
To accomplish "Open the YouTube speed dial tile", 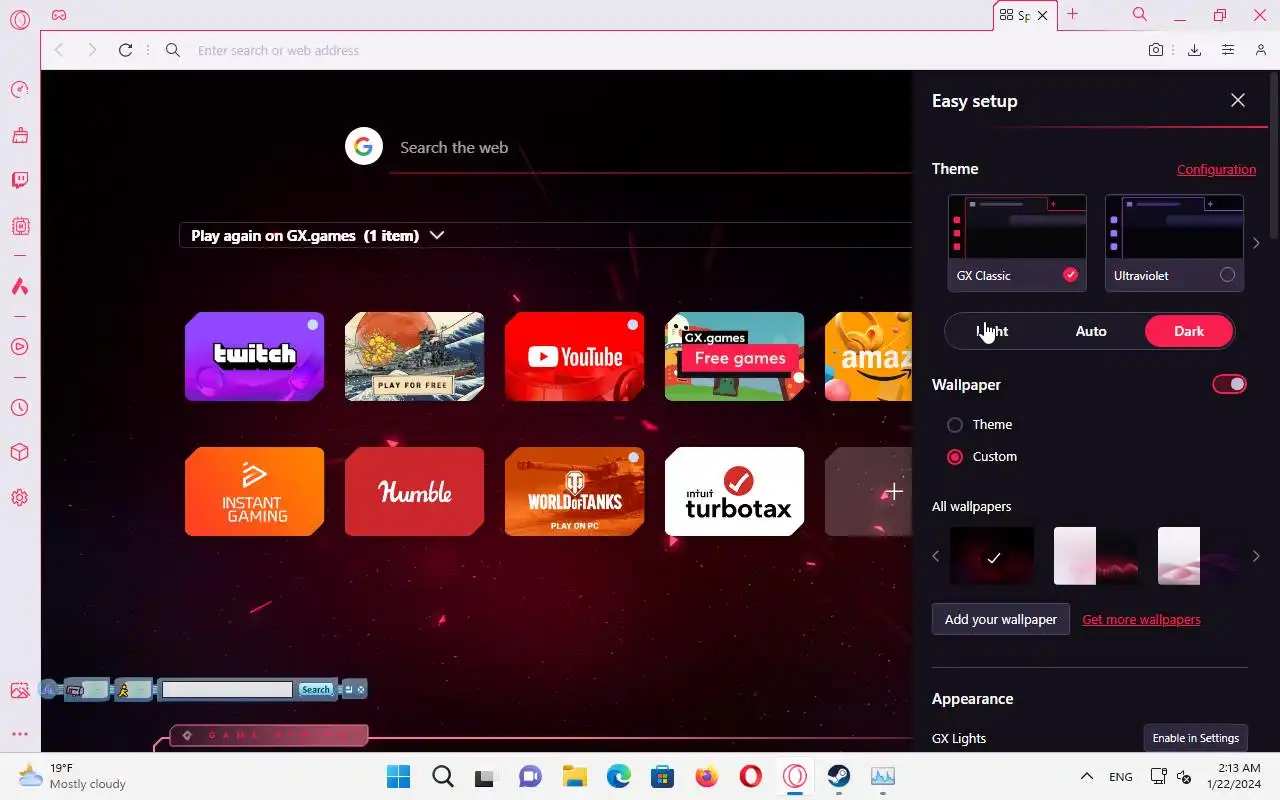I will pyautogui.click(x=575, y=356).
